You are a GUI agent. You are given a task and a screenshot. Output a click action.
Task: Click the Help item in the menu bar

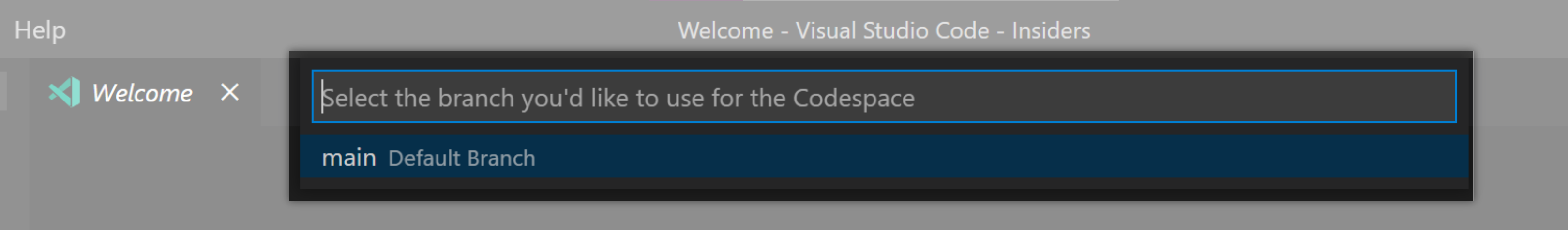40,30
